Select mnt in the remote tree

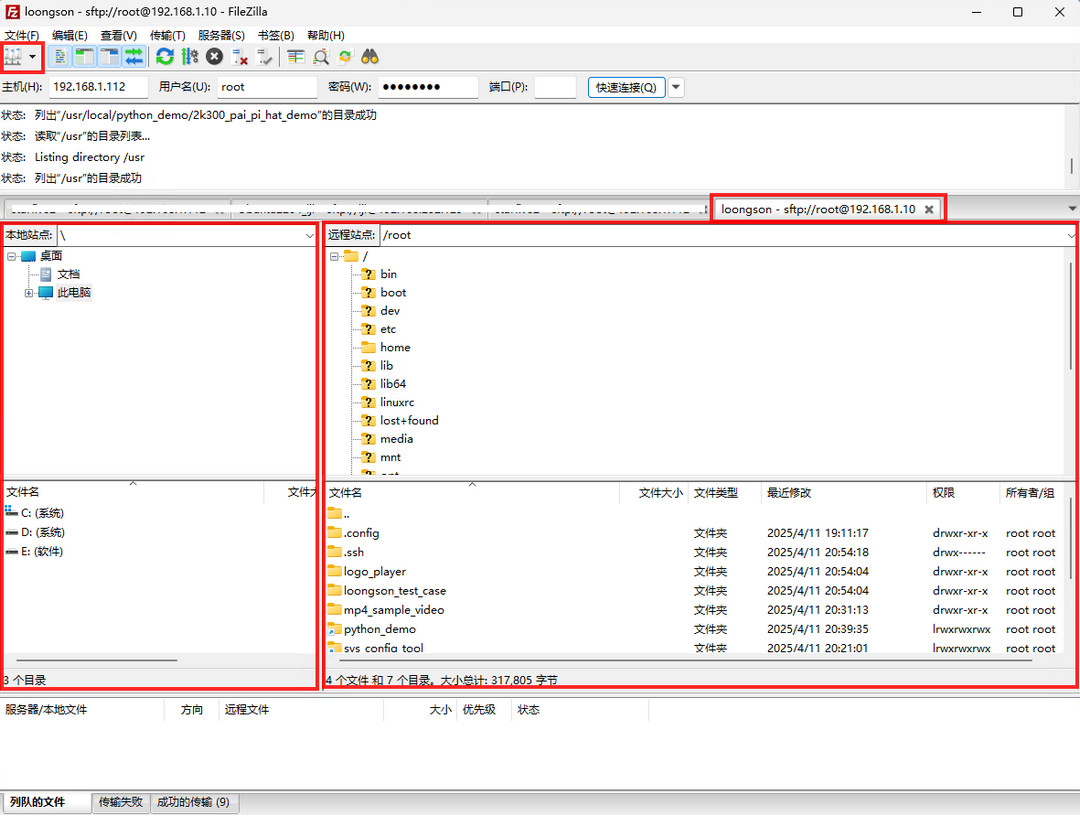(390, 457)
